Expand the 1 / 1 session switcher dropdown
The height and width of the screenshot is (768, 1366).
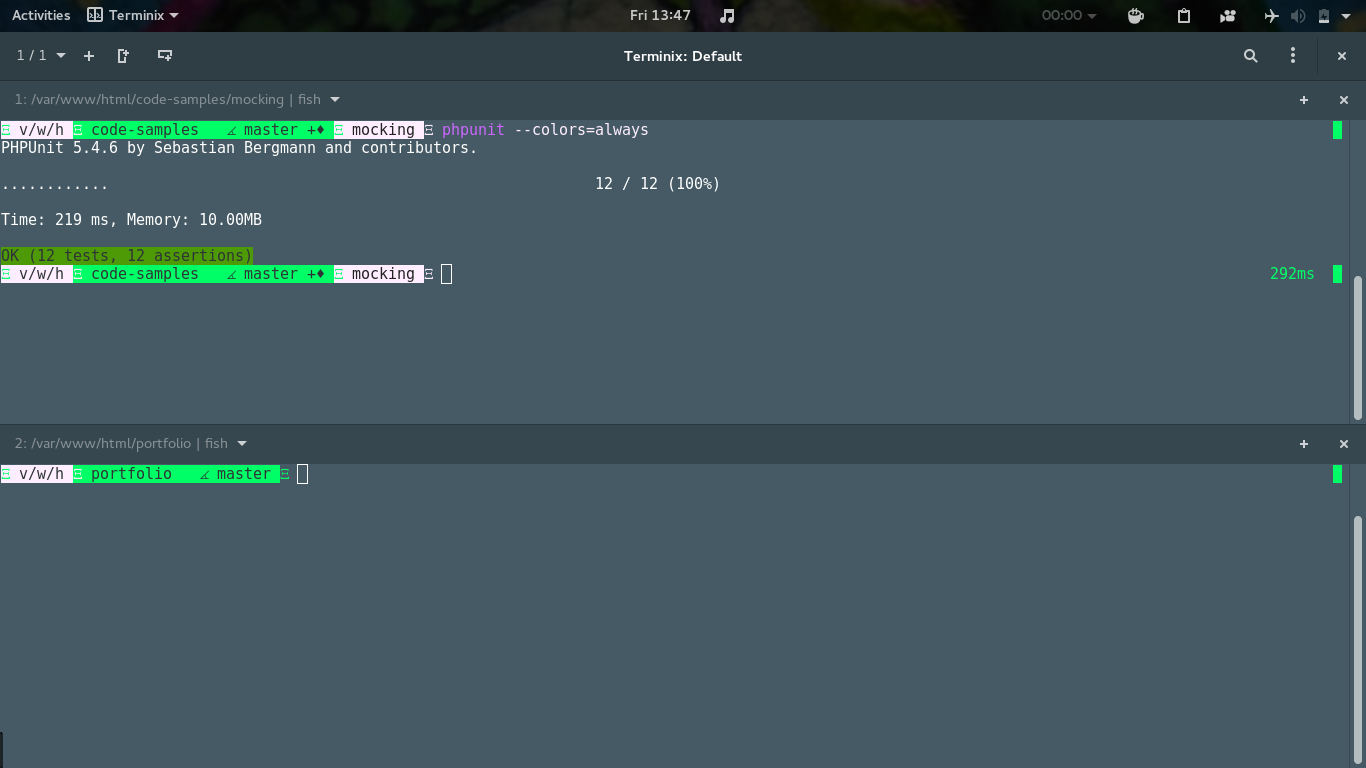point(41,56)
